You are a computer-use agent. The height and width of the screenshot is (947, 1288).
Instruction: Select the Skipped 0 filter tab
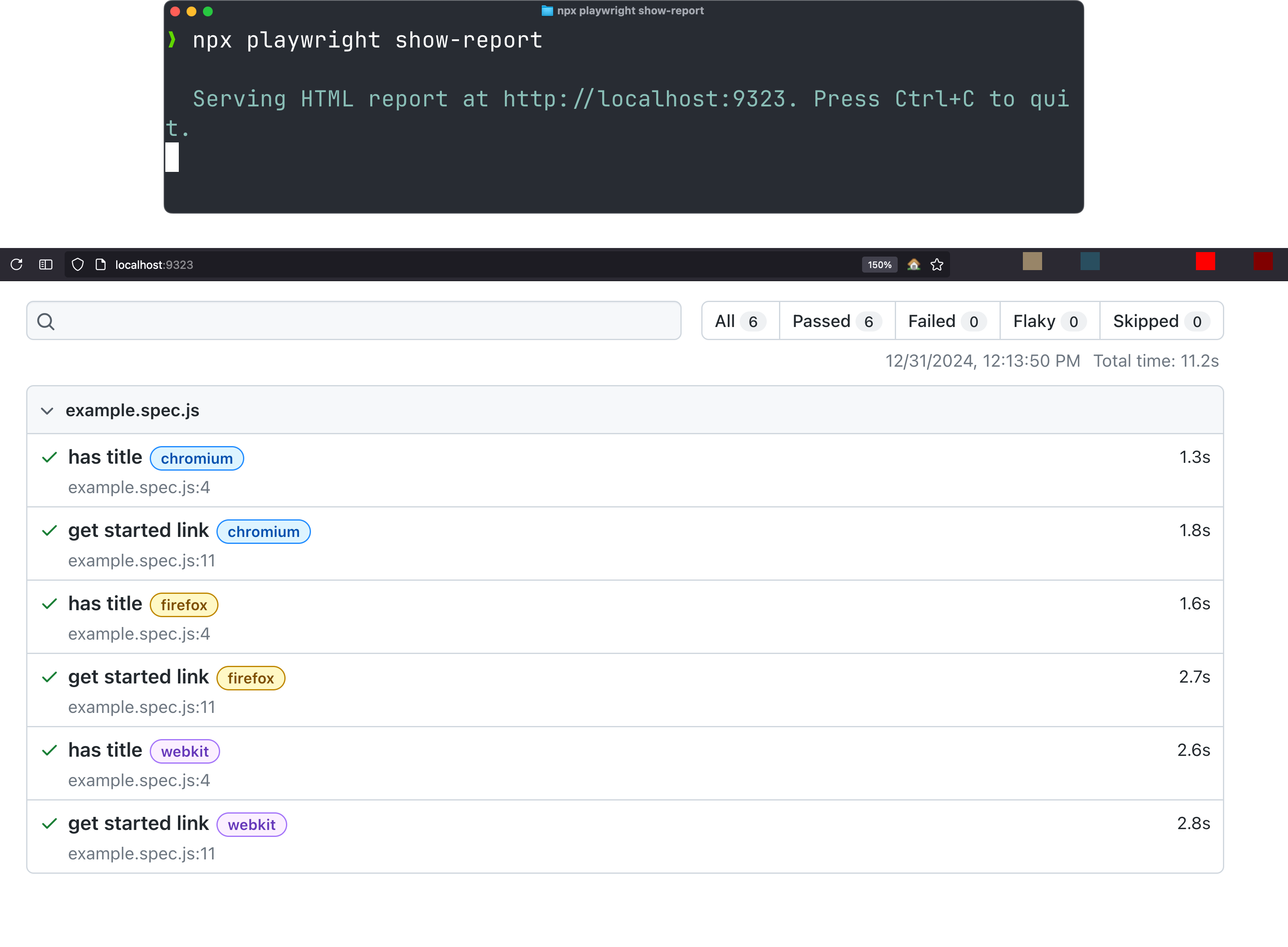1162,321
